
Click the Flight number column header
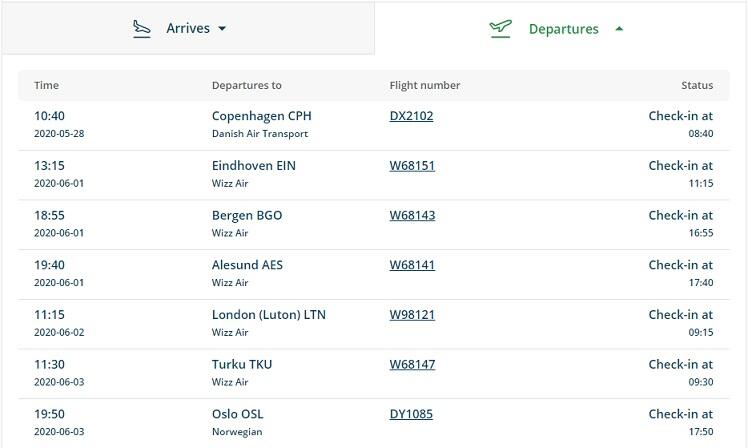point(425,85)
